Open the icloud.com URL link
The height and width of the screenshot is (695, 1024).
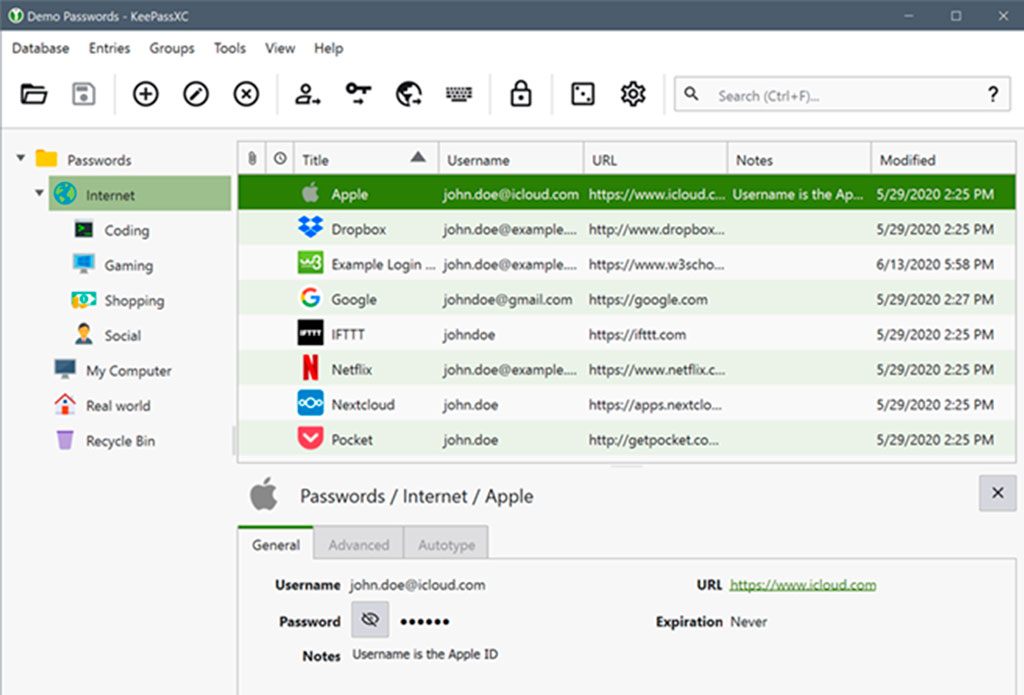(x=803, y=585)
